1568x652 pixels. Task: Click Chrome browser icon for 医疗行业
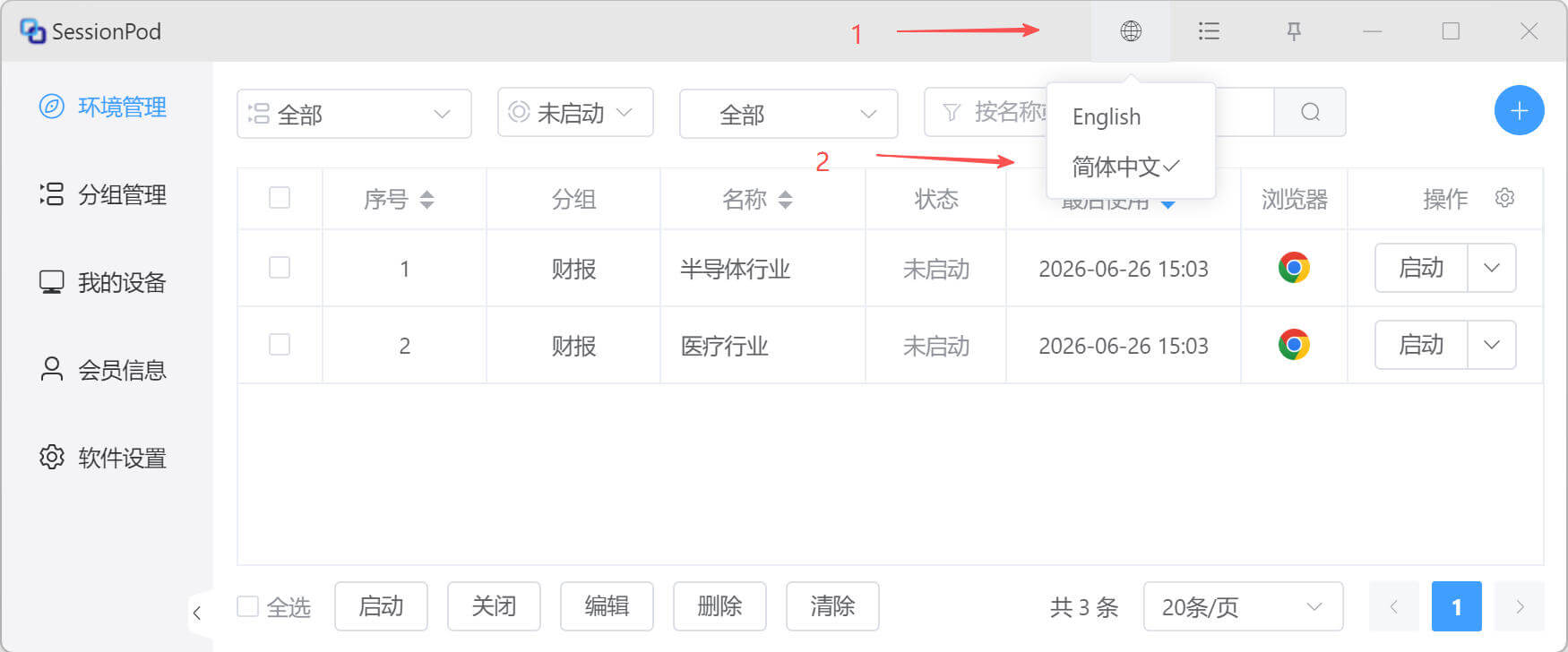point(1294,345)
